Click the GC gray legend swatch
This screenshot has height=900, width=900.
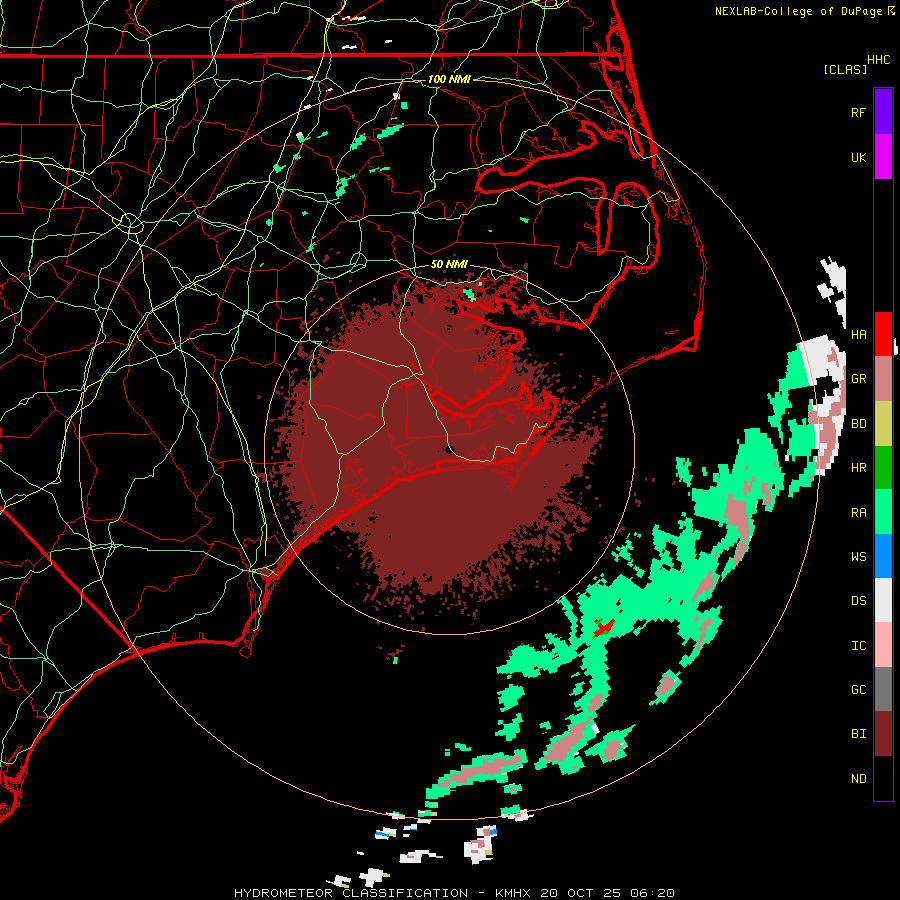883,689
